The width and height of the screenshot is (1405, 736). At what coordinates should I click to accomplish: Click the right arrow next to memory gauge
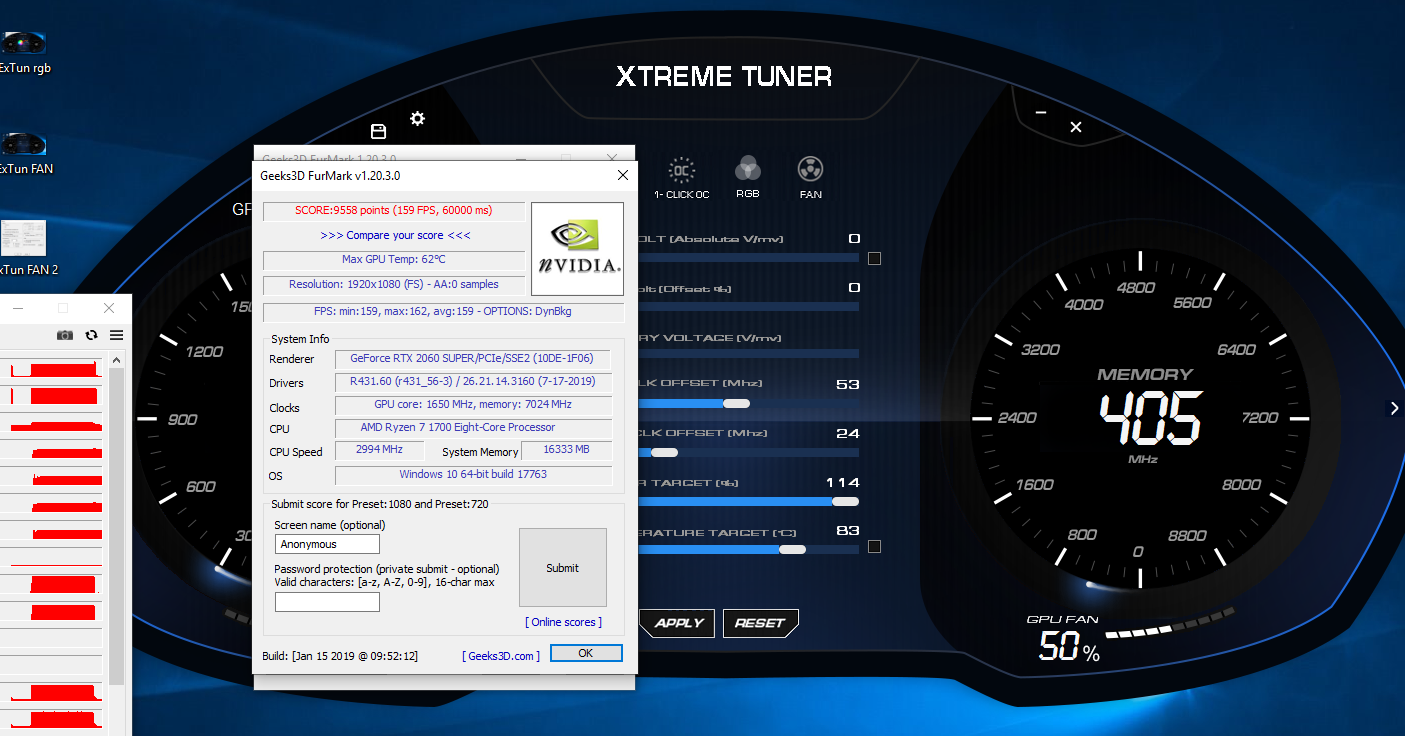coord(1394,408)
